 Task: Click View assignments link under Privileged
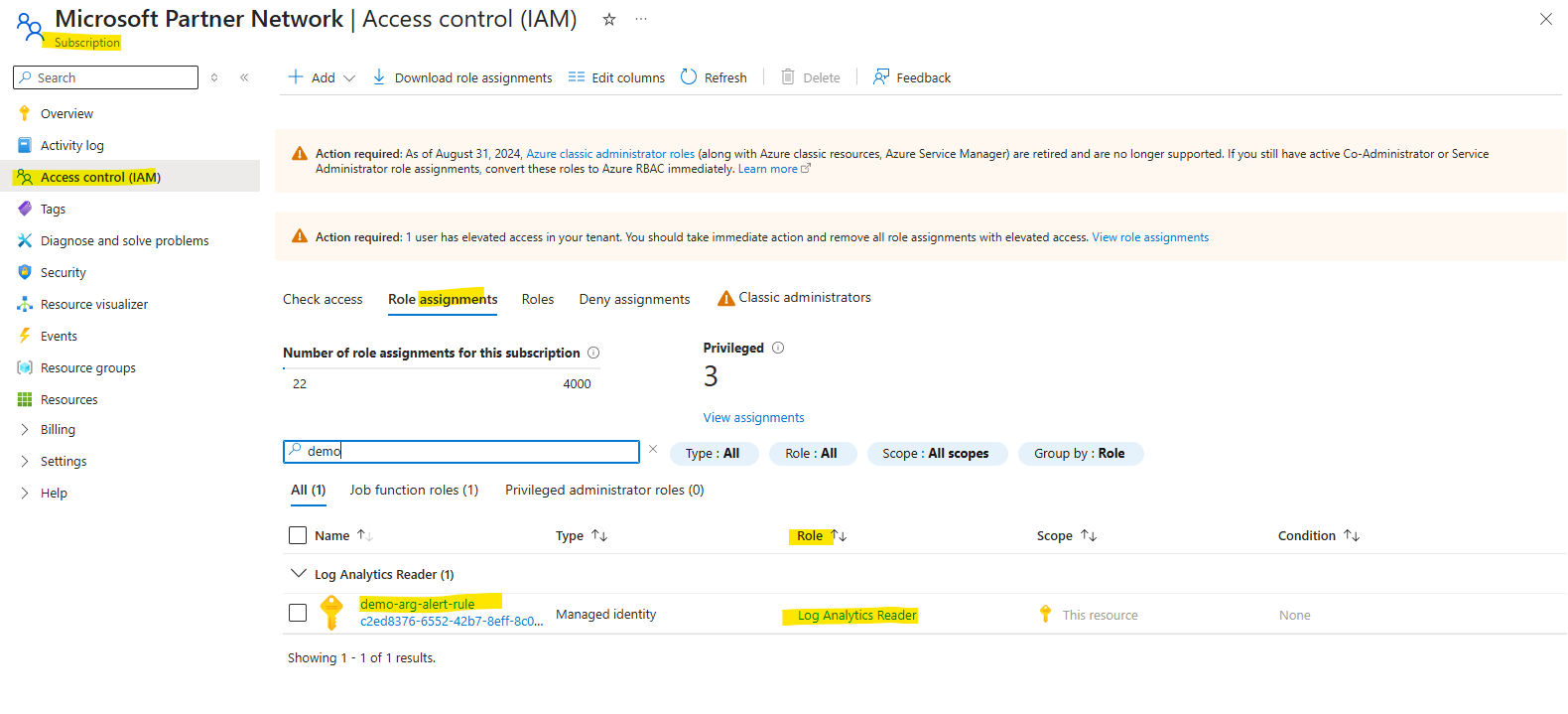(x=753, y=418)
